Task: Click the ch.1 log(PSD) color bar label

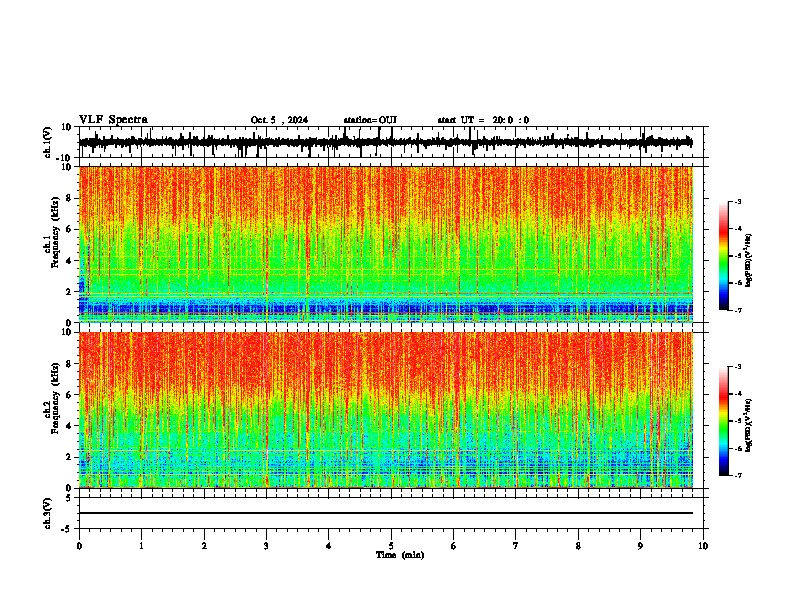Action: [749, 261]
